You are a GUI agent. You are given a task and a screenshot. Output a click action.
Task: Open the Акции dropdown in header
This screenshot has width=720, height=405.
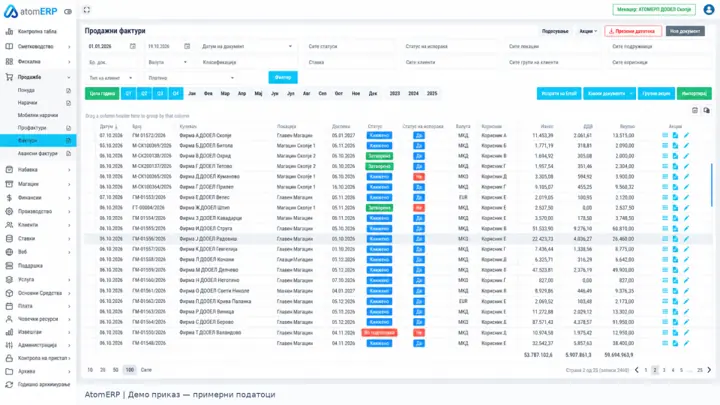(588, 31)
